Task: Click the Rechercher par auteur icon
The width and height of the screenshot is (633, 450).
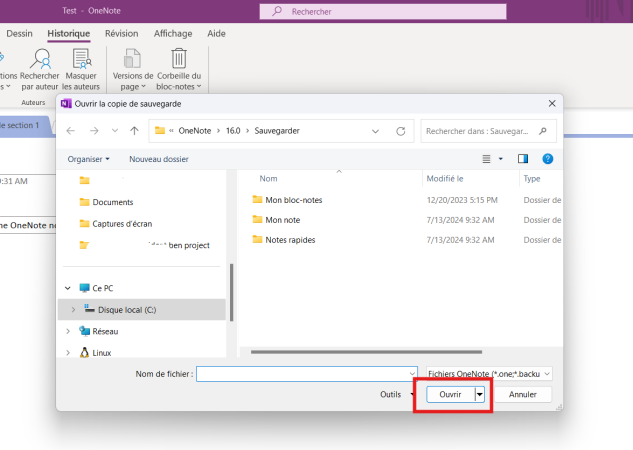Action: pos(40,60)
